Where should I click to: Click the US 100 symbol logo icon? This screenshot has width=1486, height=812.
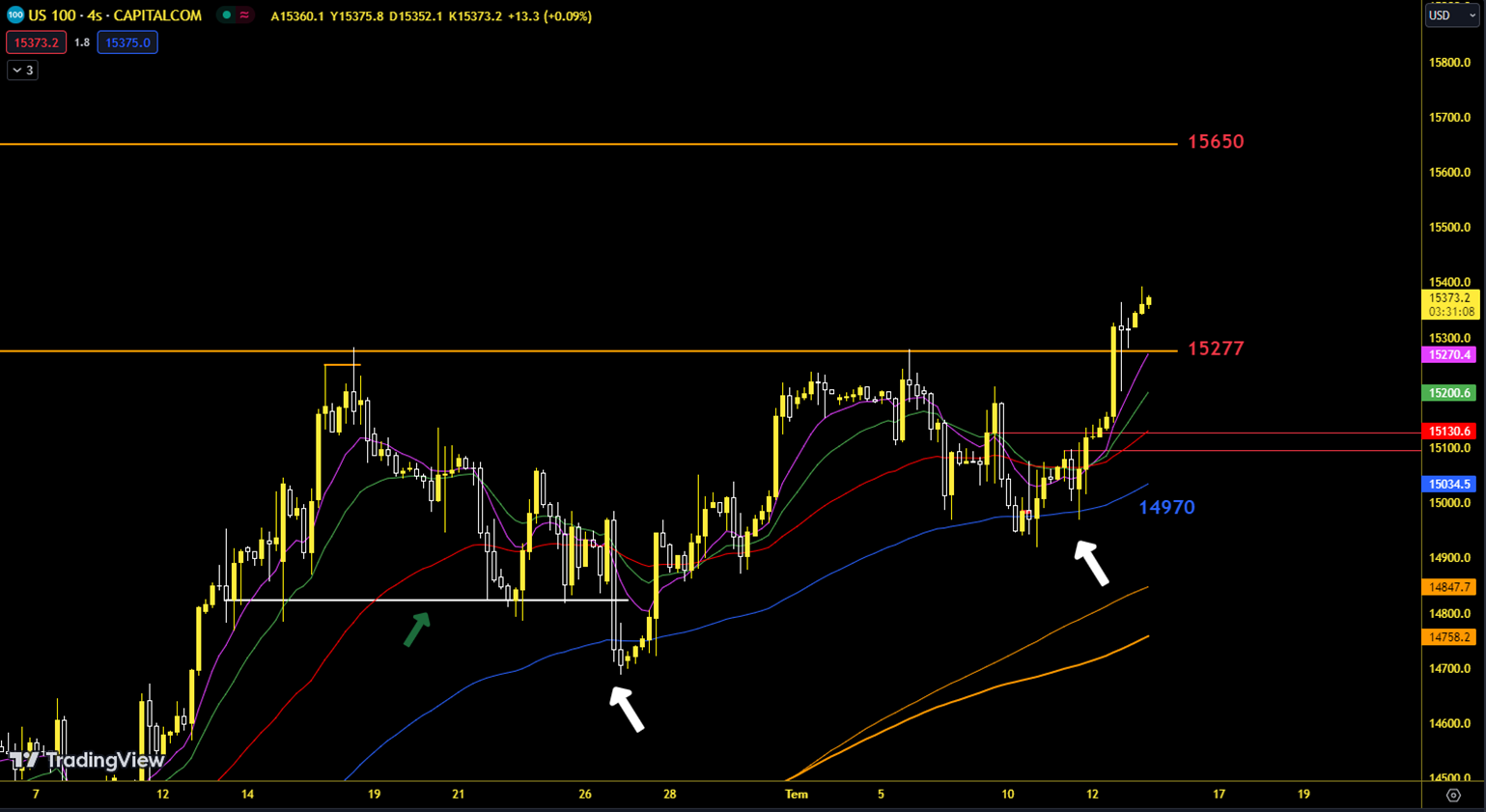[14, 15]
